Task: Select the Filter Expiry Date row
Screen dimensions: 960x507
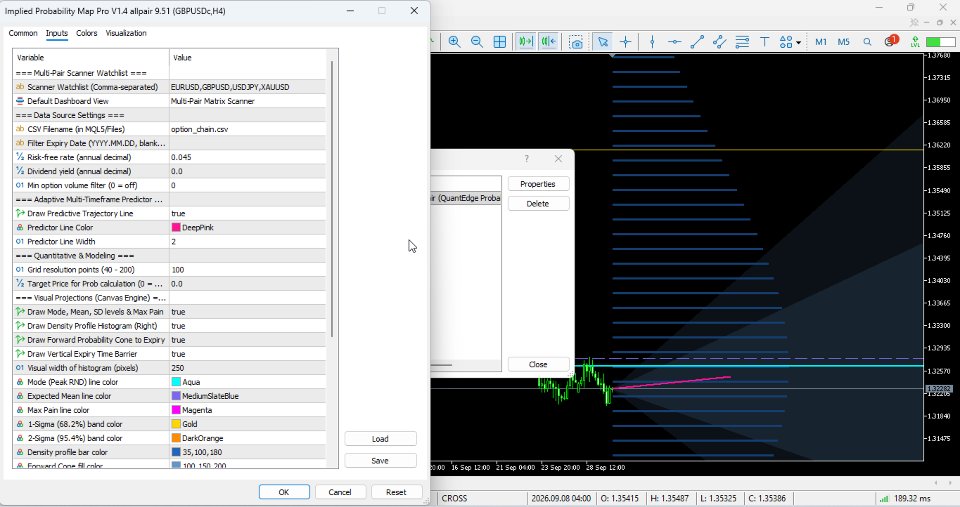Action: 170,143
